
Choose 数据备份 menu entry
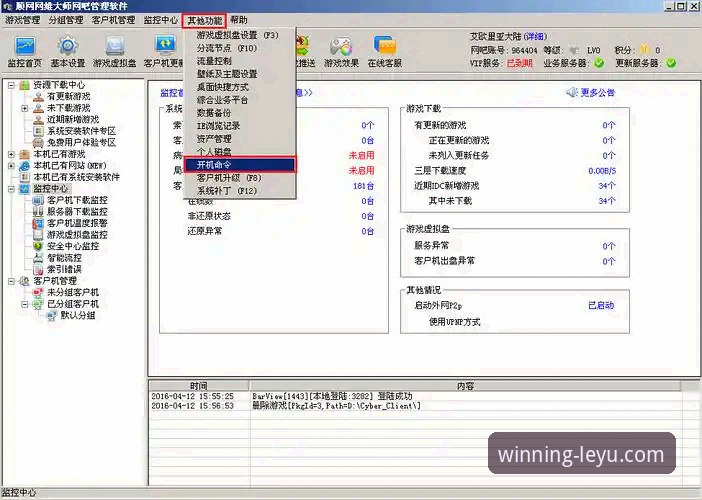[x=240, y=113]
